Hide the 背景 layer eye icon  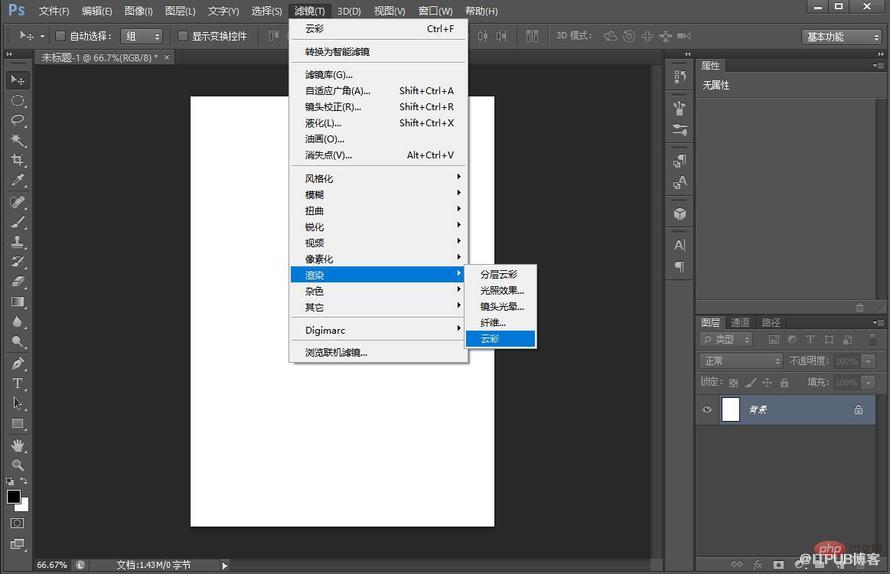(707, 409)
